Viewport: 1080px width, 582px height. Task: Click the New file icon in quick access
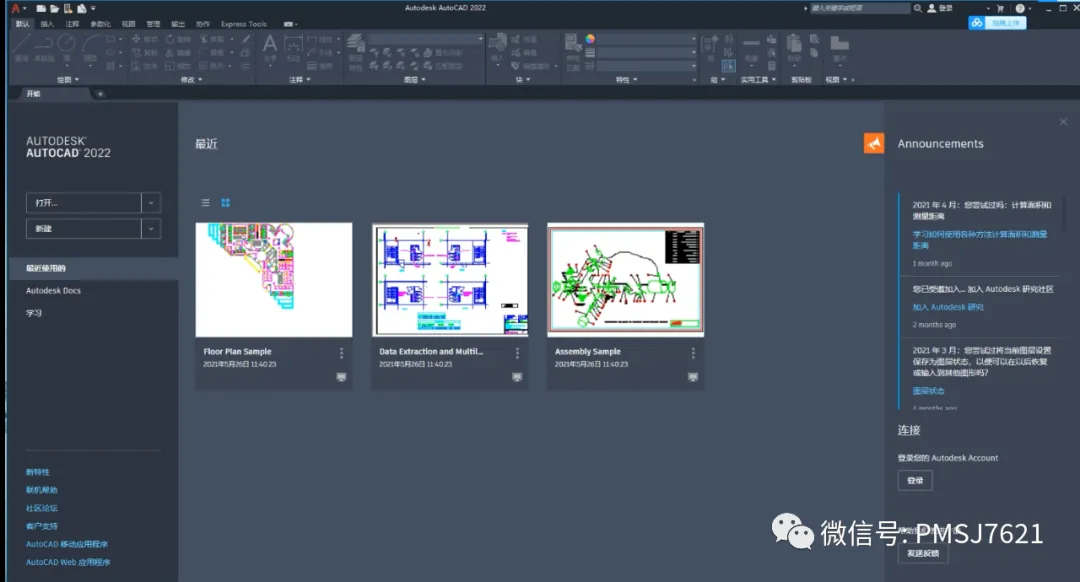(41, 8)
